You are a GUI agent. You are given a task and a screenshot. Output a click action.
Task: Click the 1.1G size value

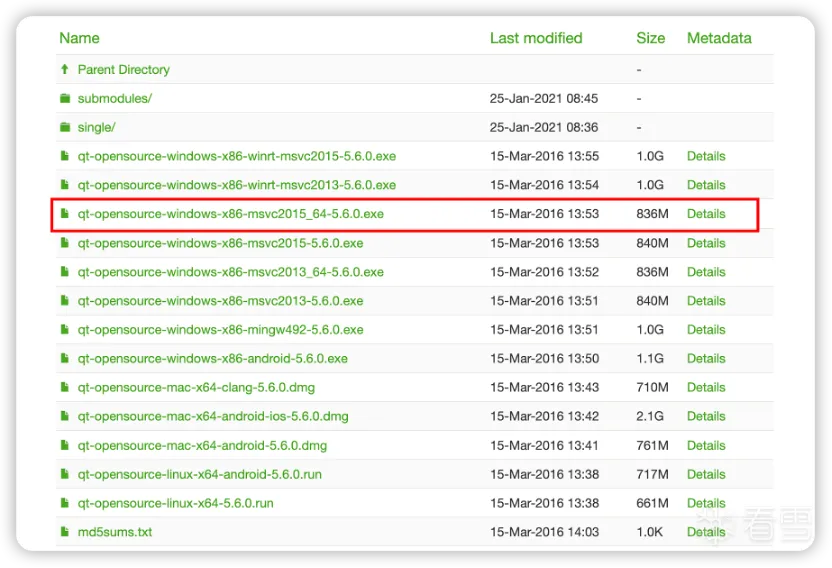pos(650,358)
